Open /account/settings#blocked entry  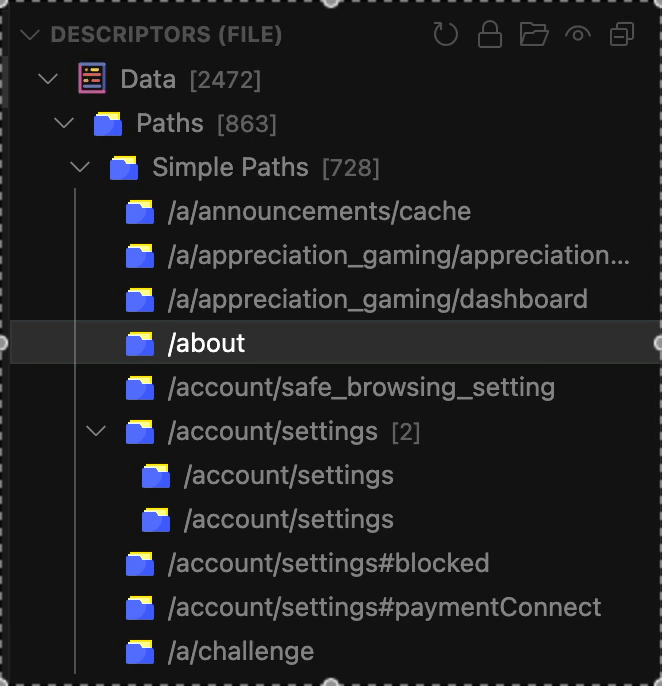(328, 564)
